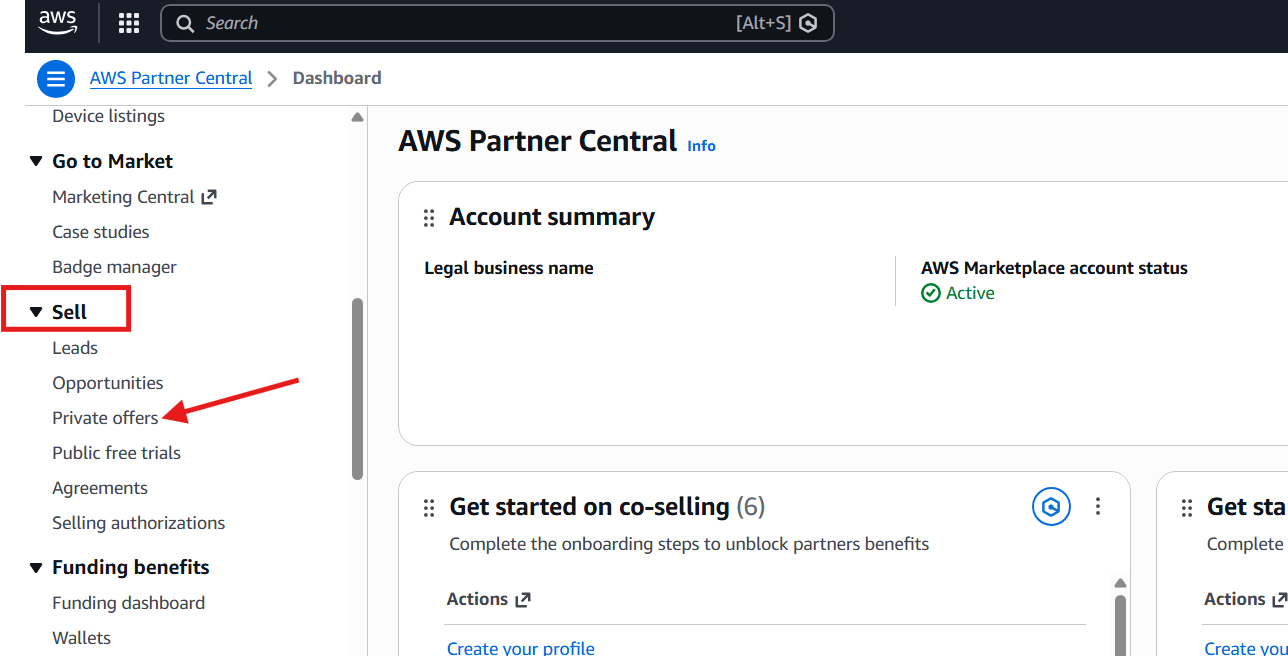Open the services grid menu icon

(x=129, y=23)
